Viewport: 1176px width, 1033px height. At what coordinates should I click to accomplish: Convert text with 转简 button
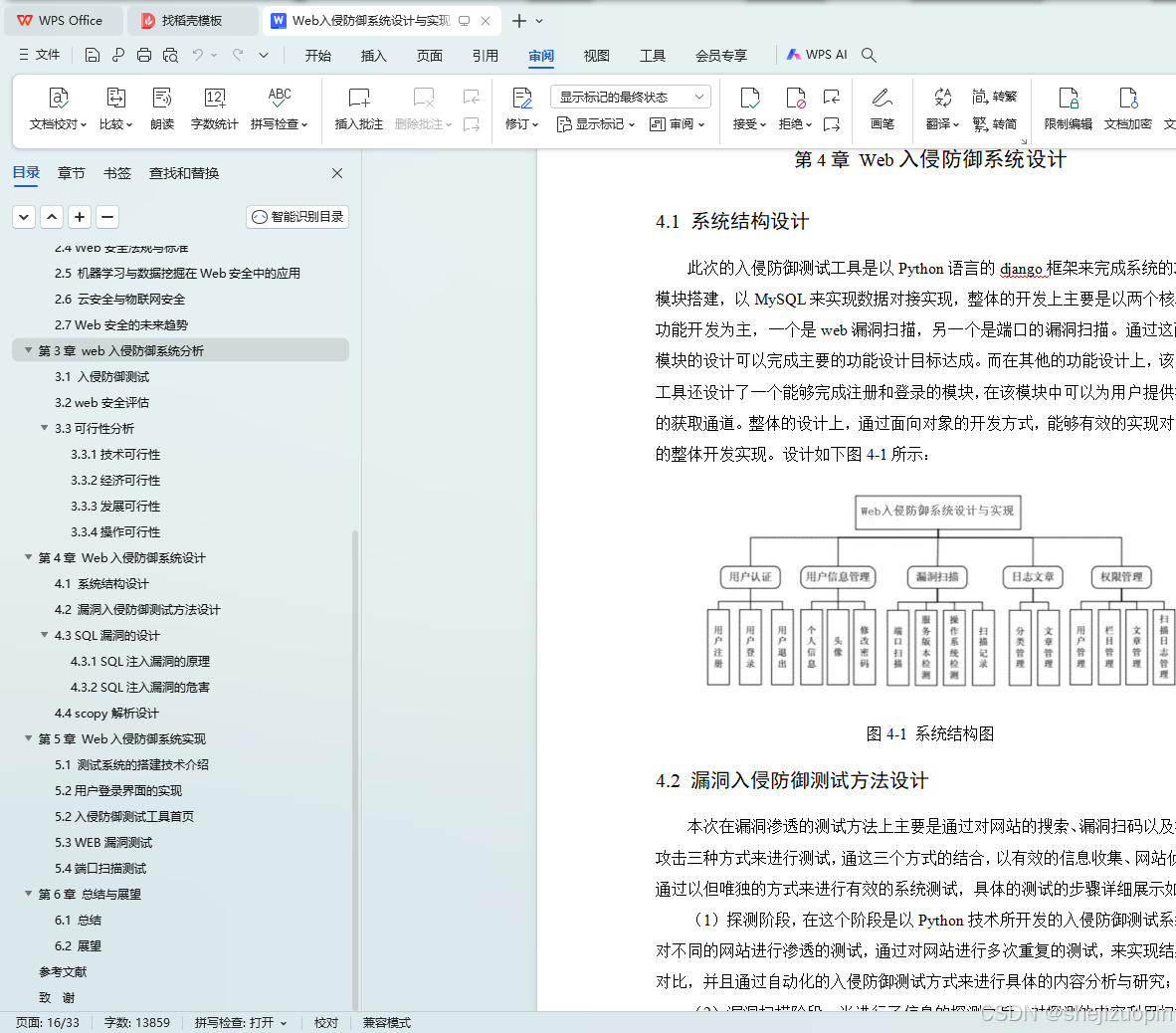click(x=995, y=123)
